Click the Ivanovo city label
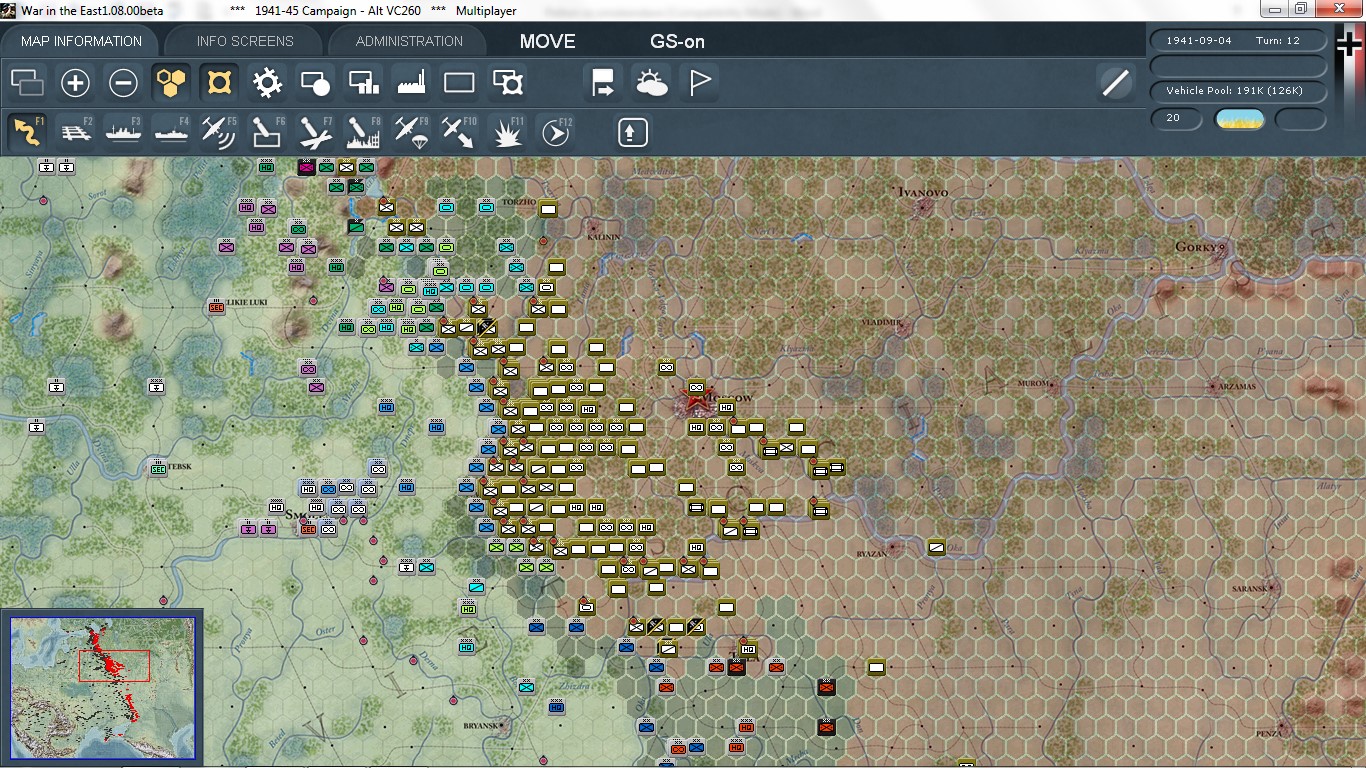The height and width of the screenshot is (768, 1366). pos(923,192)
